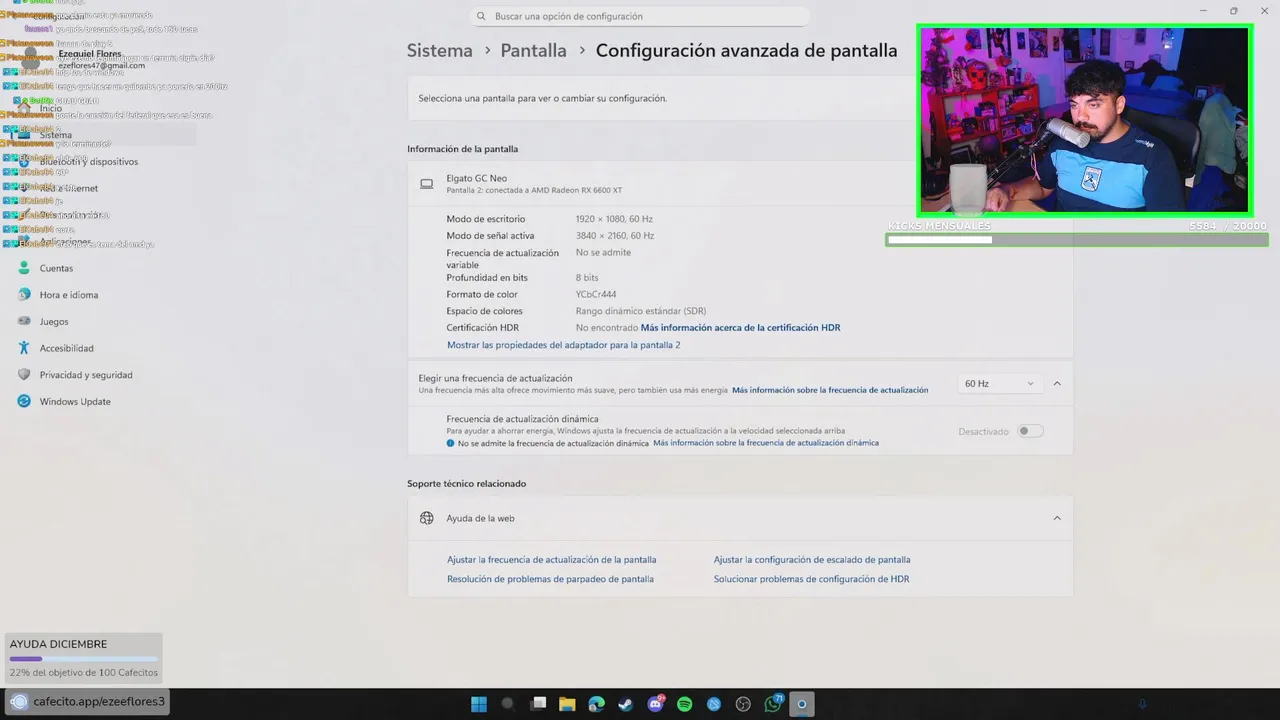1280x720 pixels.
Task: Go back to Pantalla via breadcrumb
Action: click(x=533, y=50)
